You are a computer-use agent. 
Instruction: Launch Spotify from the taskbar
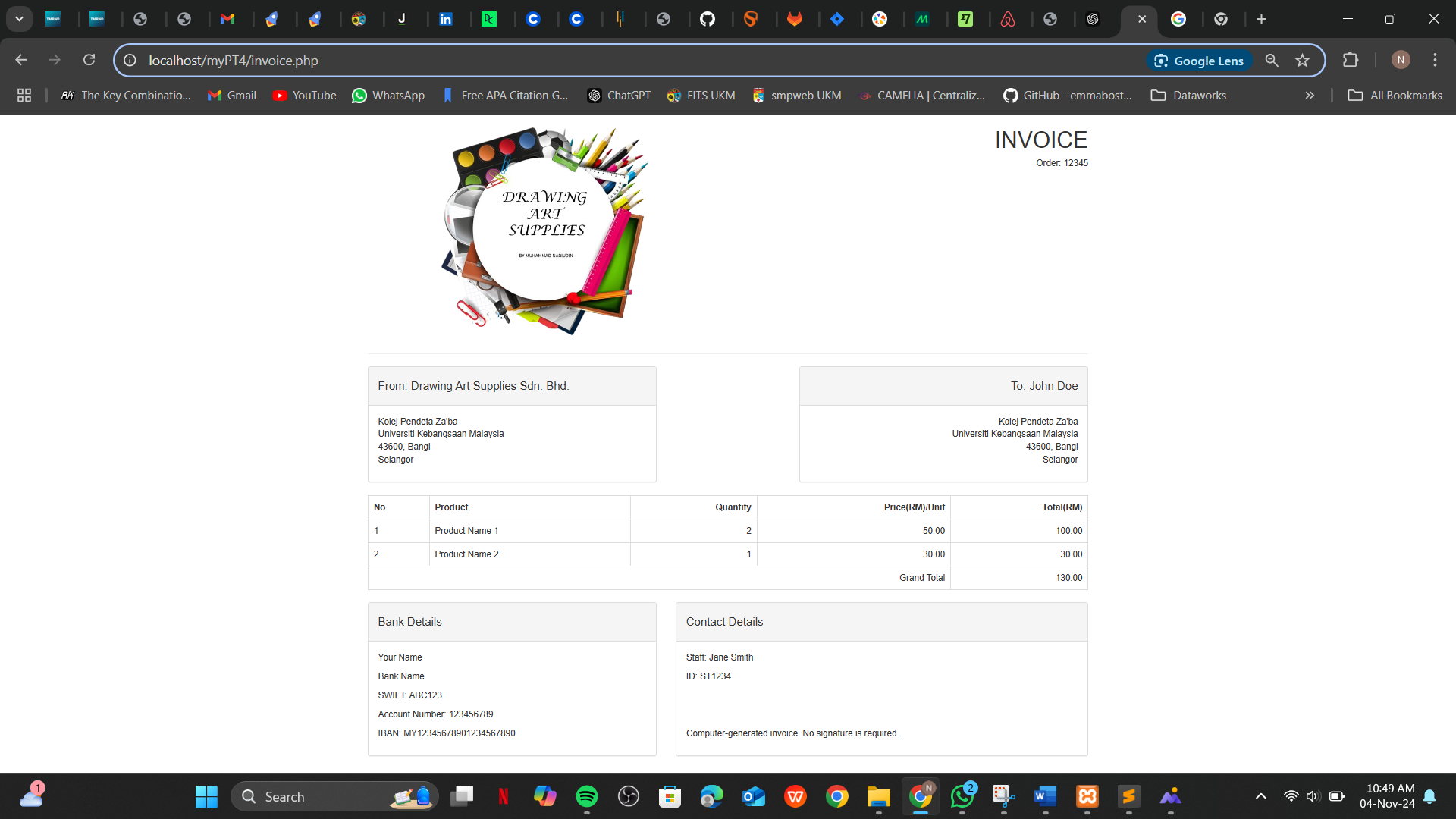(x=587, y=796)
